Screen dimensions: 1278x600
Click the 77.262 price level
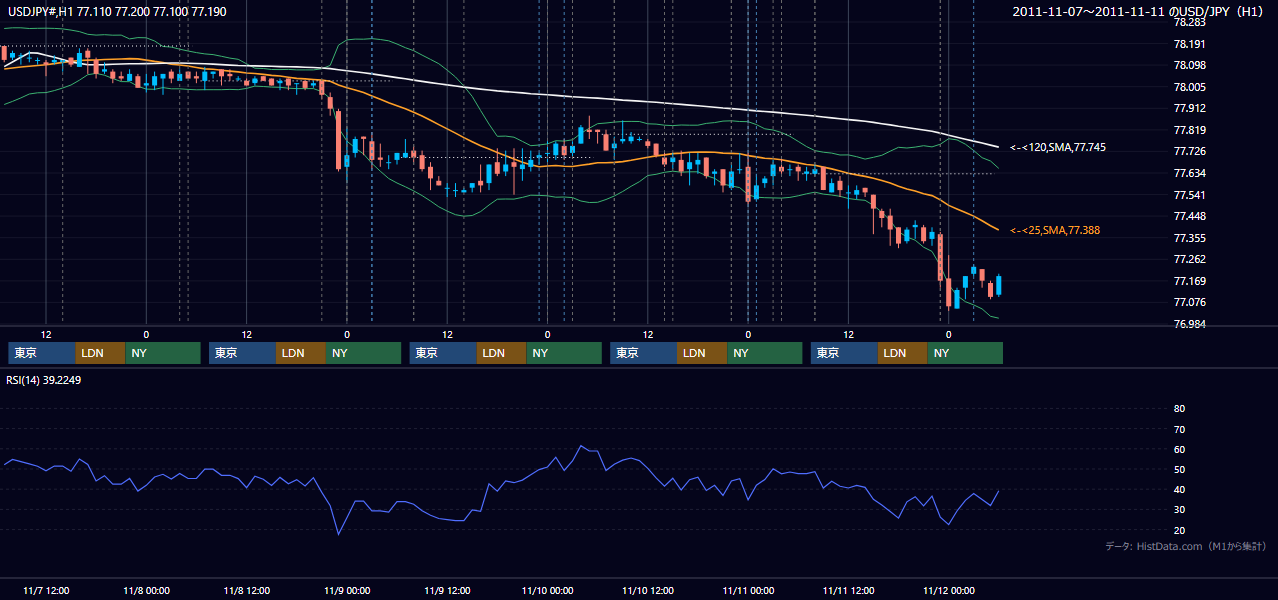click(1189, 259)
